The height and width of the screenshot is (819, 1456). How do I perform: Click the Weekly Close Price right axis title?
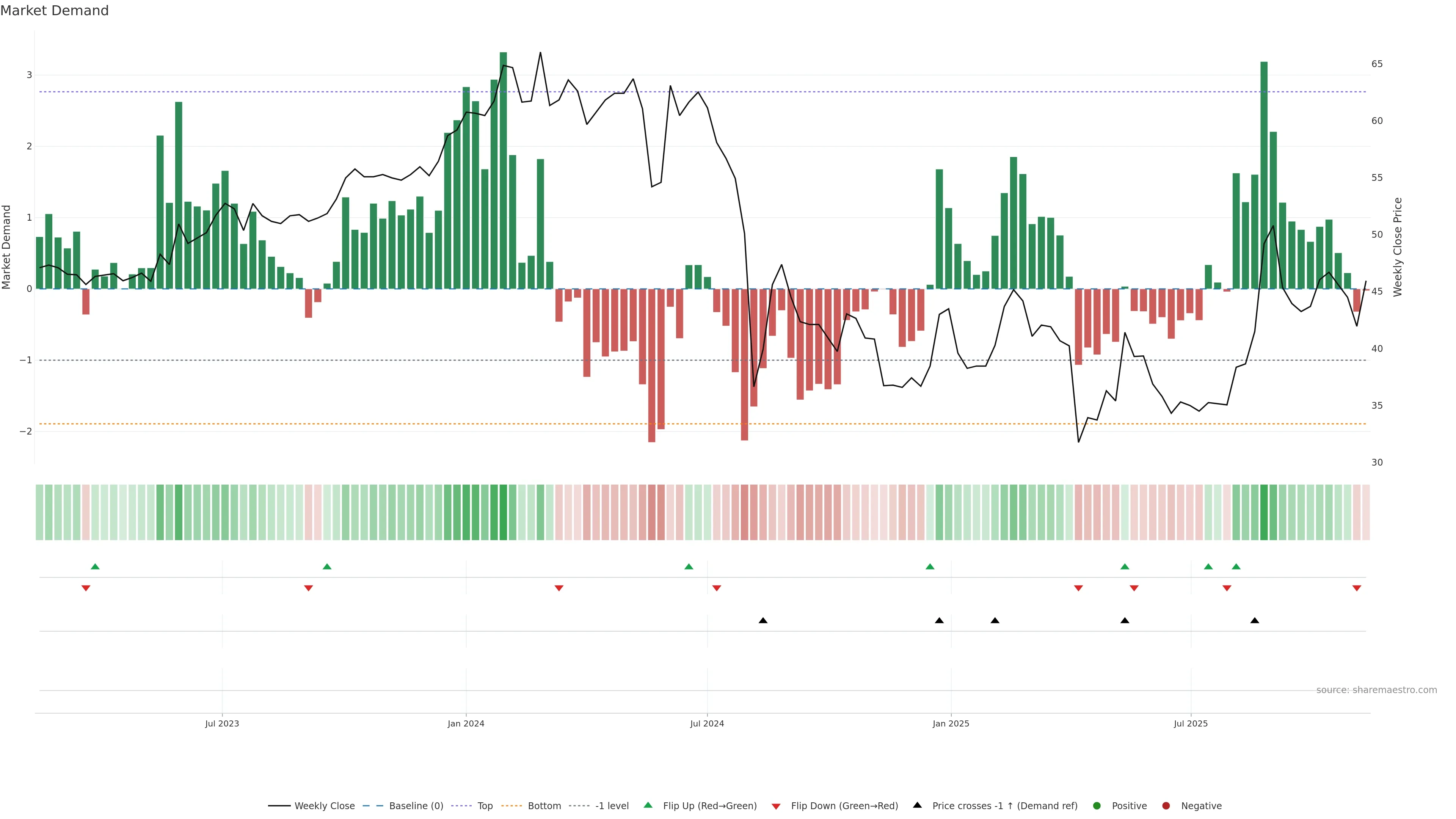tap(1398, 247)
